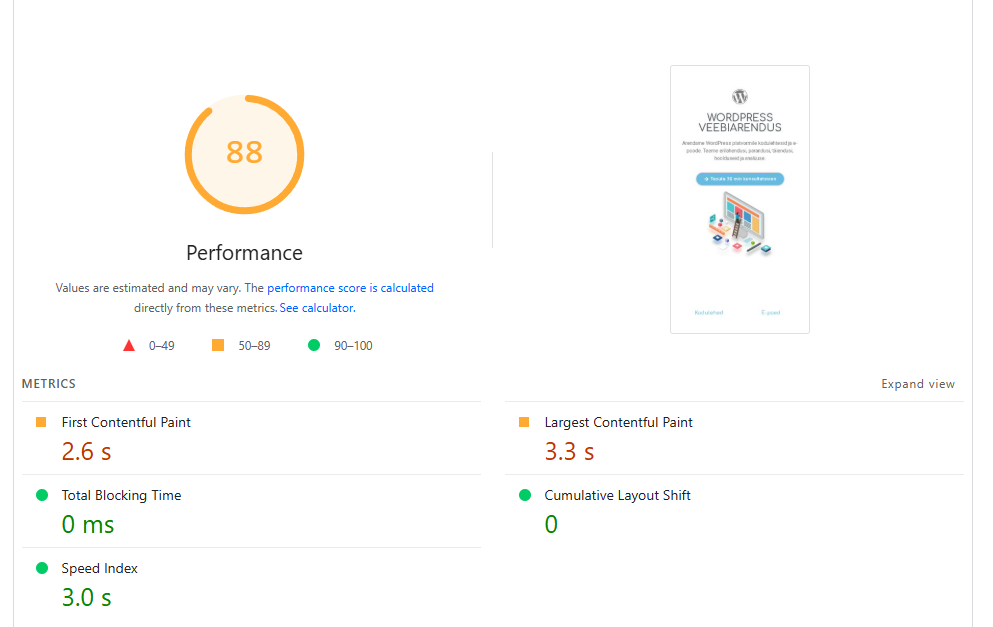
Task: Click the WordPress logo in the page preview
Action: (x=740, y=97)
